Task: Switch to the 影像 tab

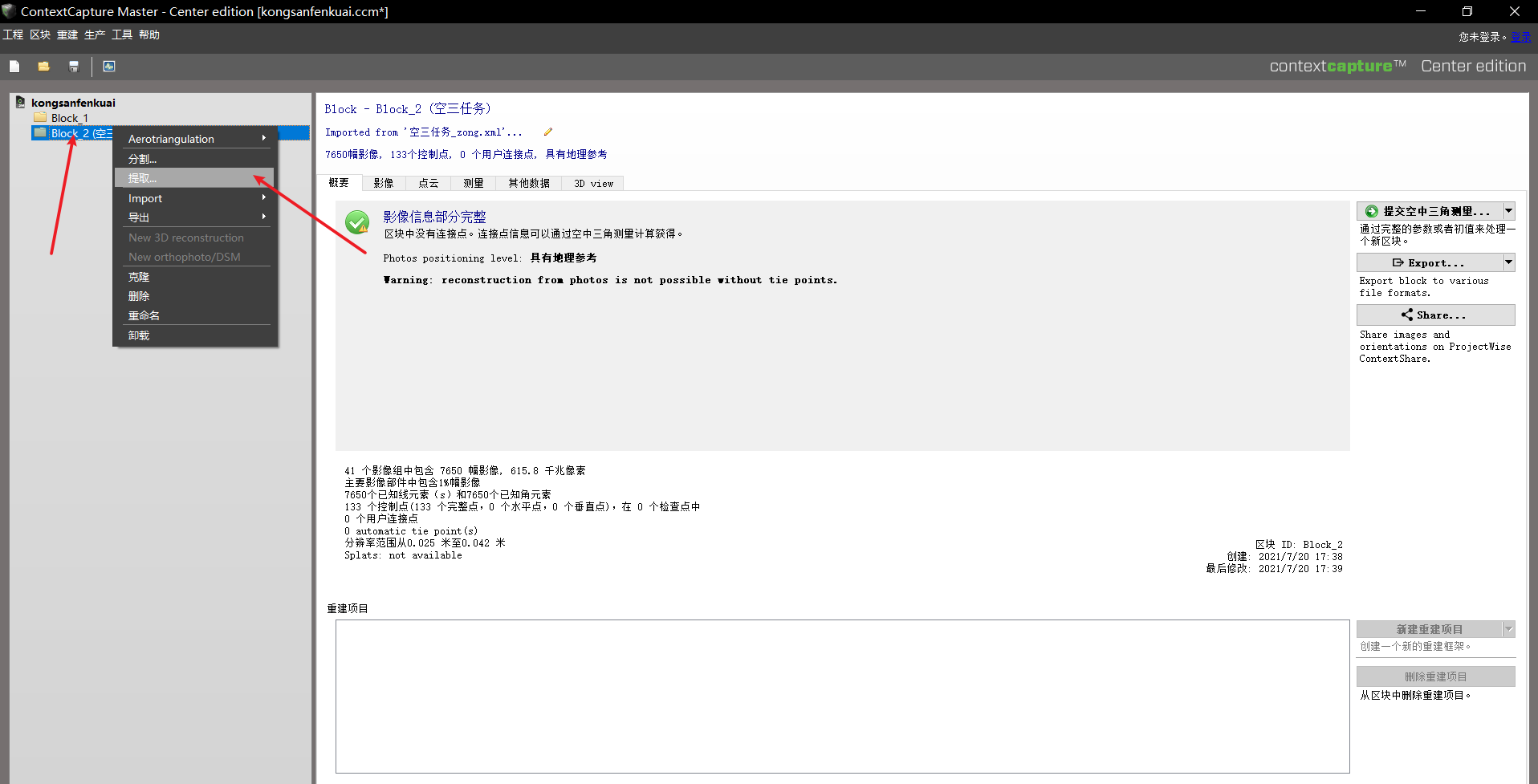Action: pos(384,183)
